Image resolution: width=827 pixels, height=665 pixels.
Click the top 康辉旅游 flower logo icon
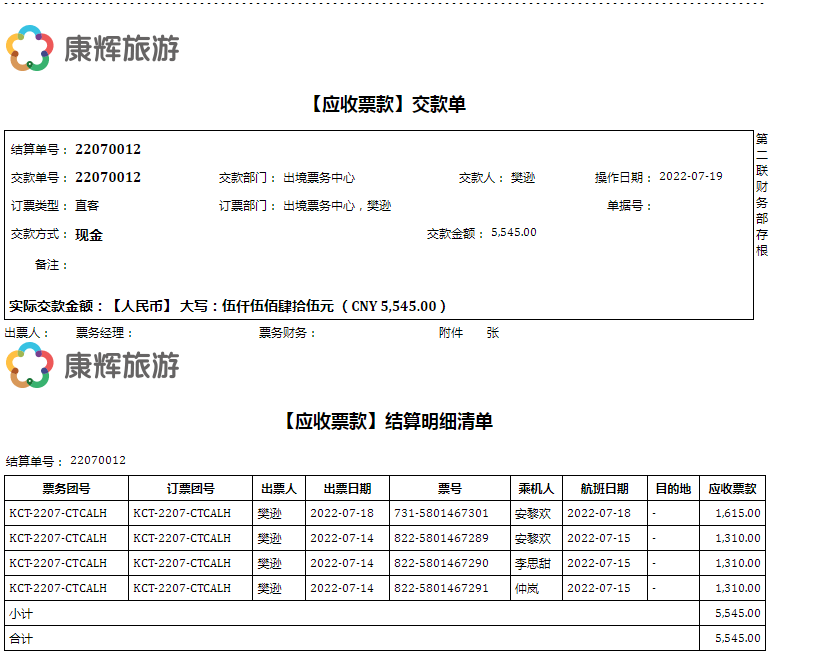[29, 49]
